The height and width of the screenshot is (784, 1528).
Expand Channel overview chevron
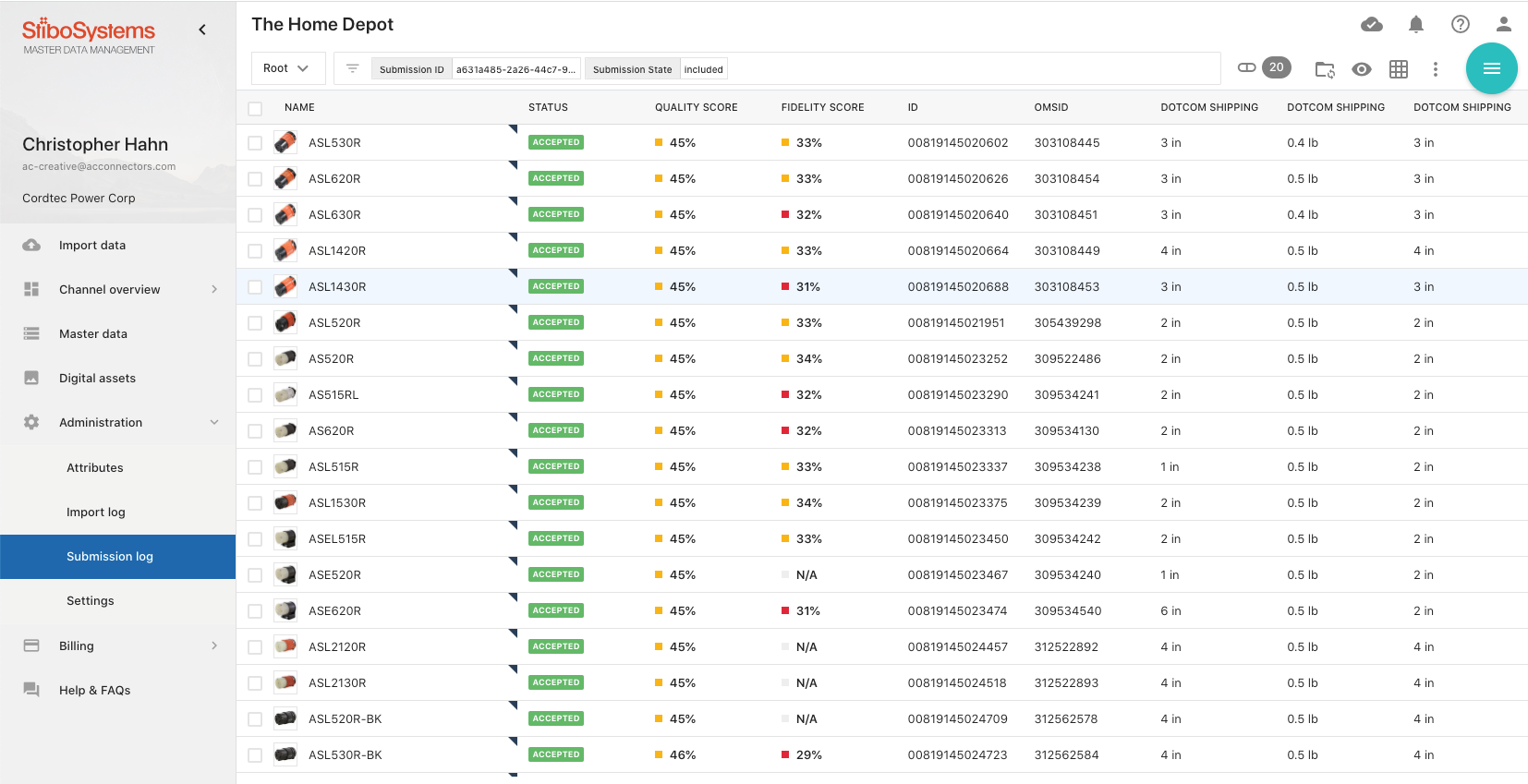pos(214,289)
